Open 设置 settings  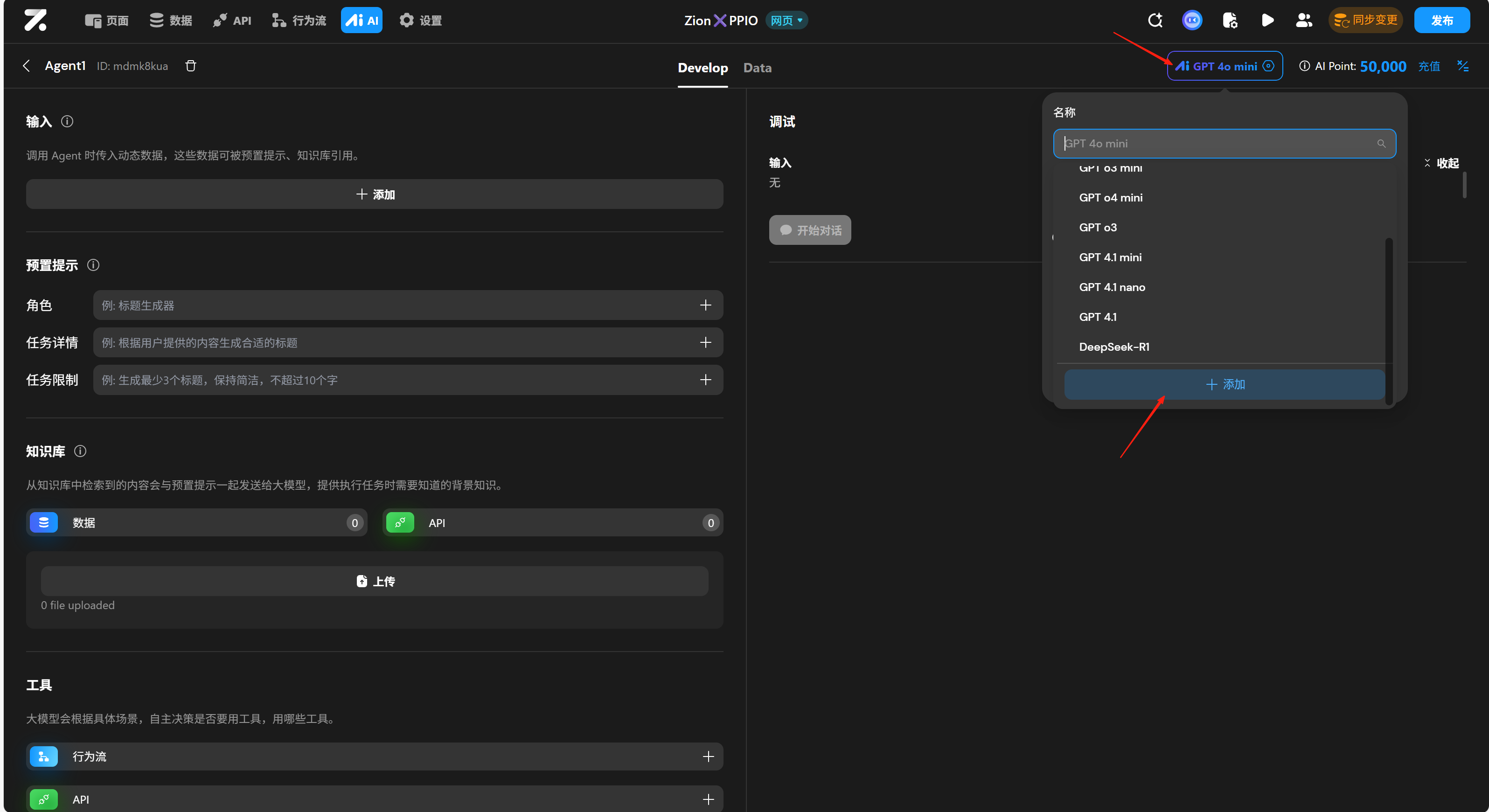point(420,21)
